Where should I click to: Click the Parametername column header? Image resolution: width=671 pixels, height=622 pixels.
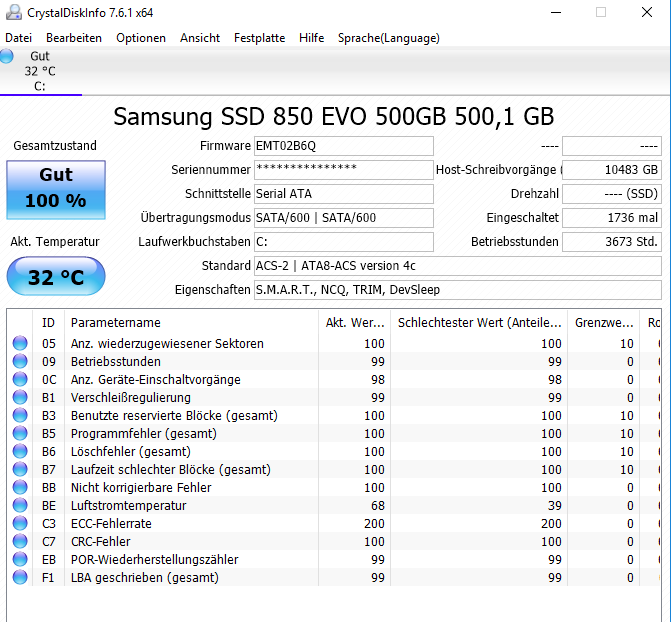[x=191, y=322]
